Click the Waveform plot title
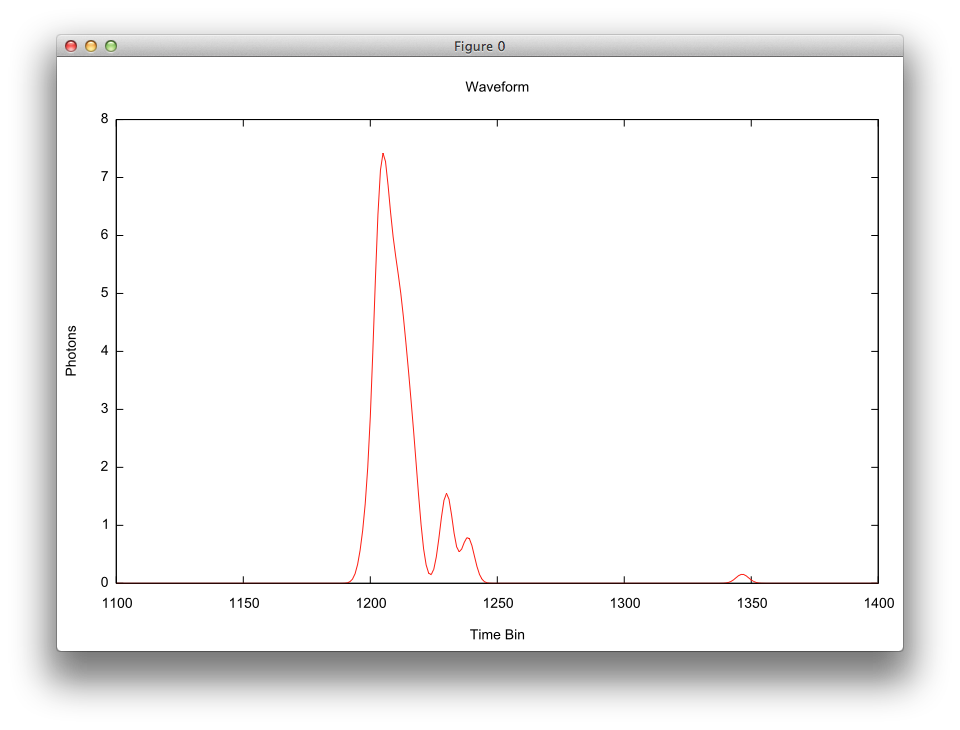Image resolution: width=960 pixels, height=730 pixels. [x=497, y=87]
